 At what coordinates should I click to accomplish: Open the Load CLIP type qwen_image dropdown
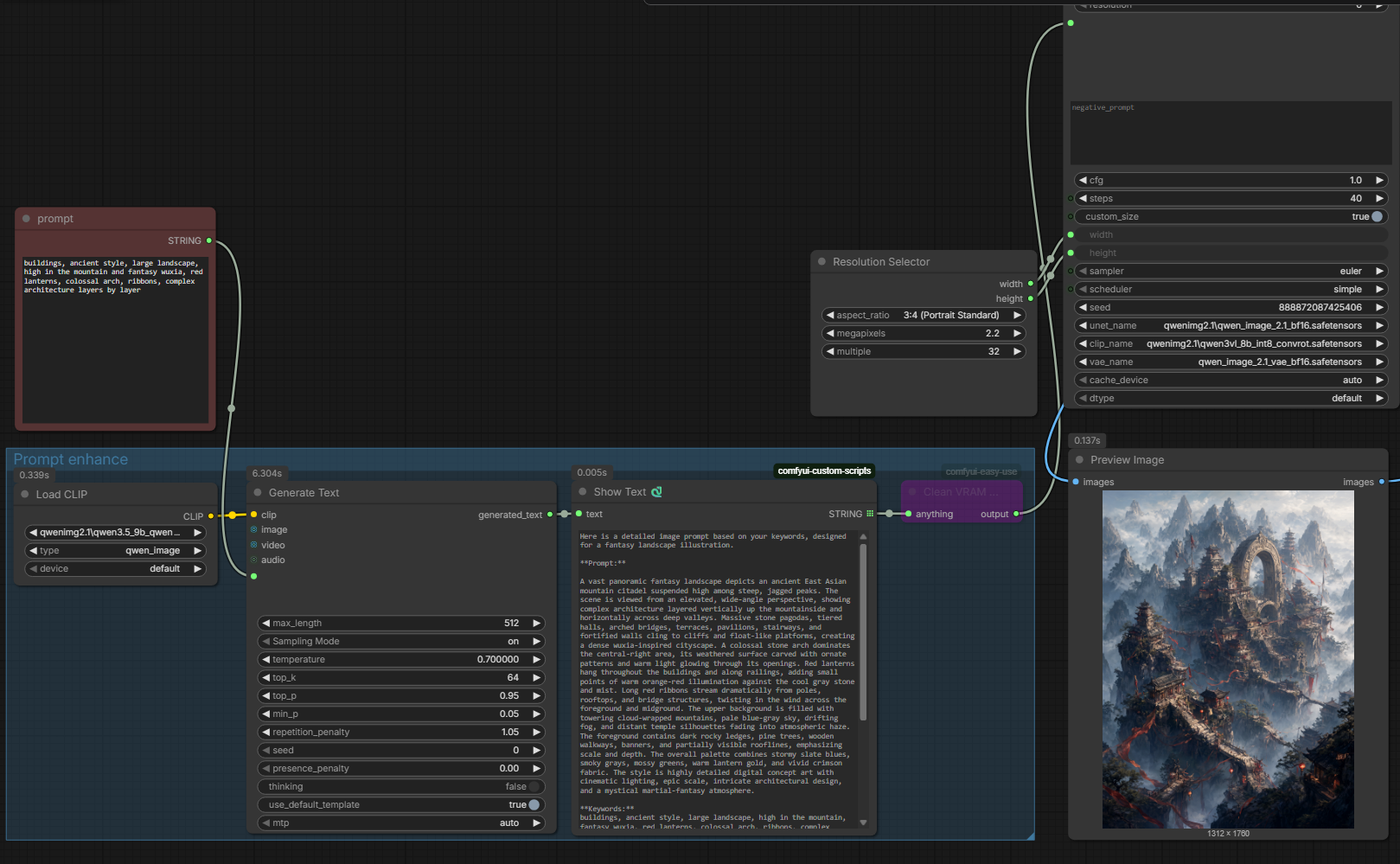coord(115,551)
